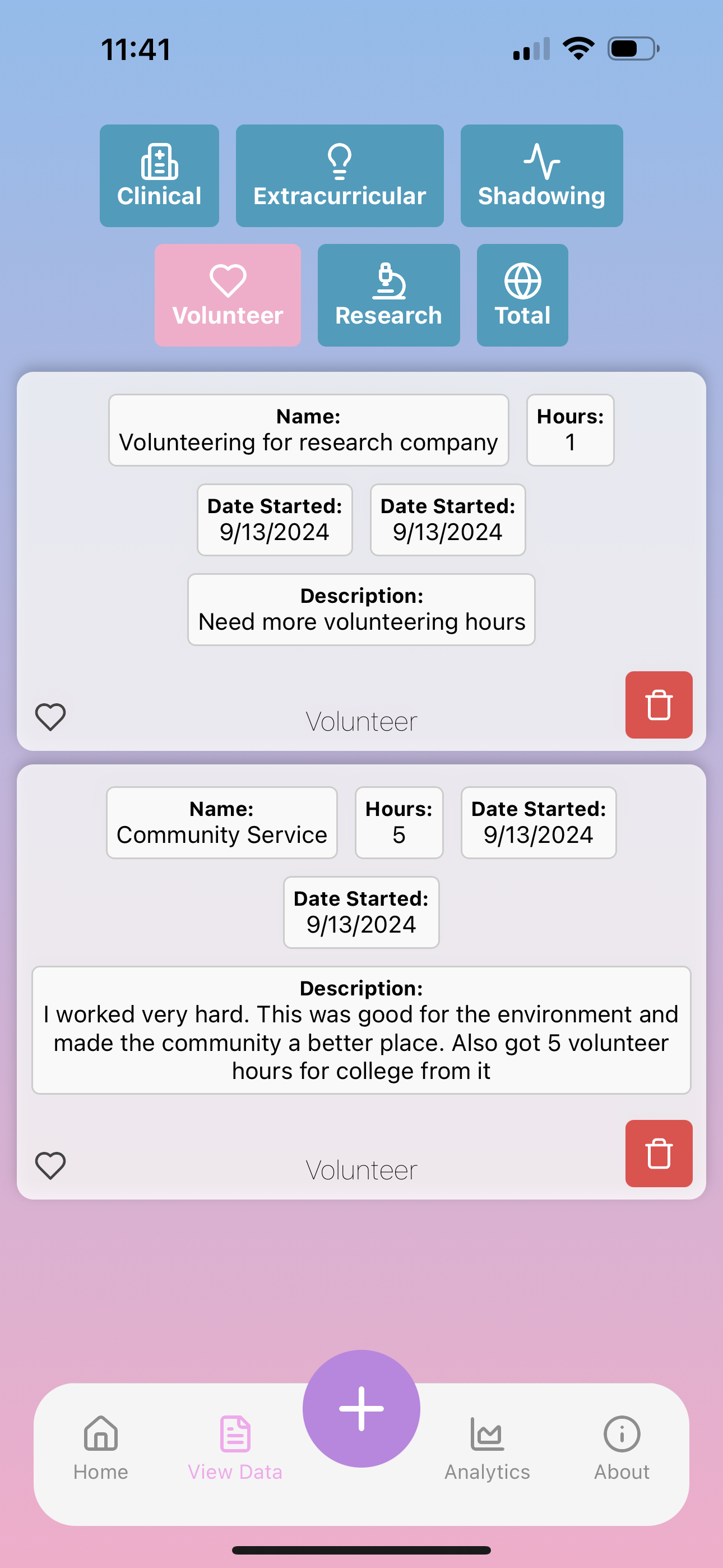Toggle the pink Volunteer category filter
The image size is (723, 1568).
[x=228, y=295]
